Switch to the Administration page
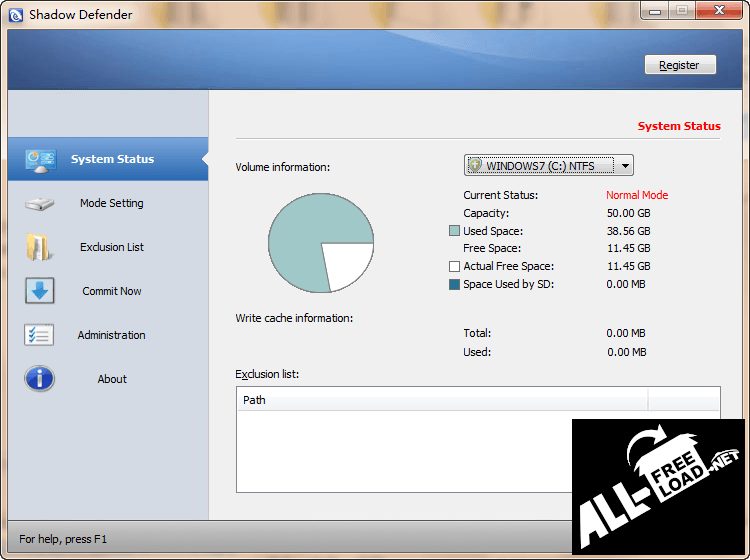Image resolution: width=750 pixels, height=560 pixels. pyautogui.click(x=111, y=336)
